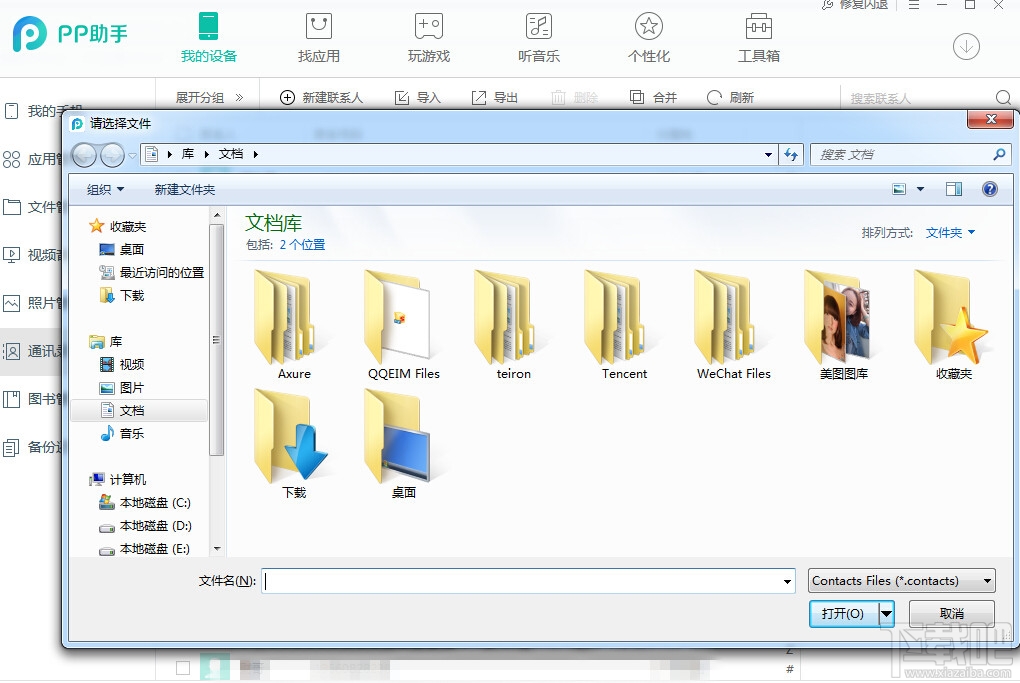Open the 听音乐 music icon
The width and height of the screenshot is (1020, 683).
point(538,27)
